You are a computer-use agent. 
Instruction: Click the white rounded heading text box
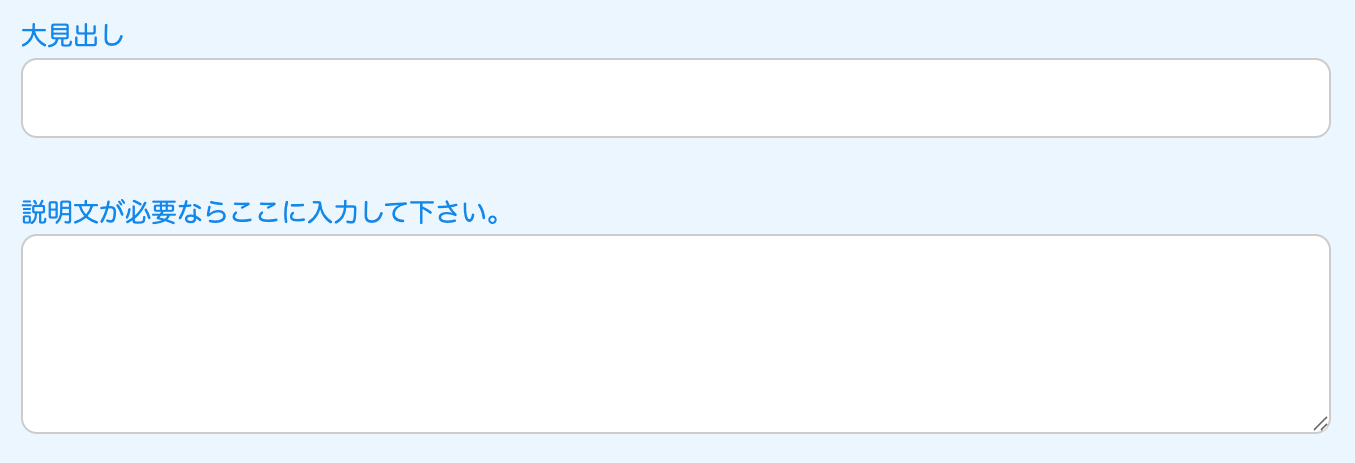(675, 98)
